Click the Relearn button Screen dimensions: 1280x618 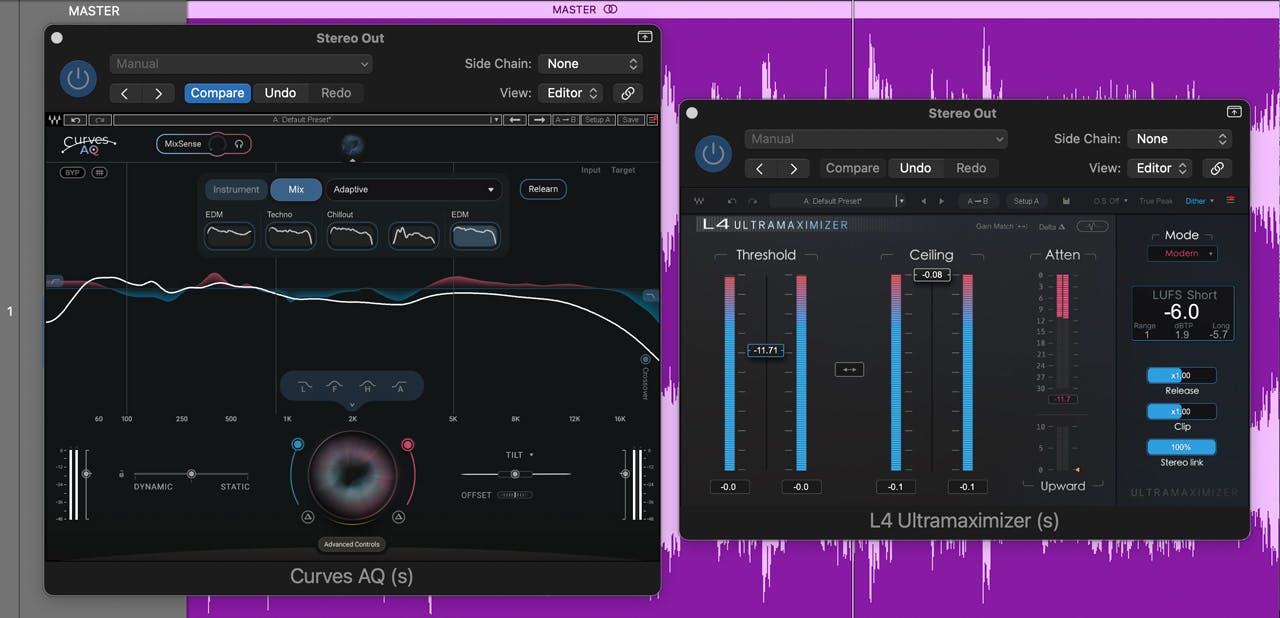[543, 189]
